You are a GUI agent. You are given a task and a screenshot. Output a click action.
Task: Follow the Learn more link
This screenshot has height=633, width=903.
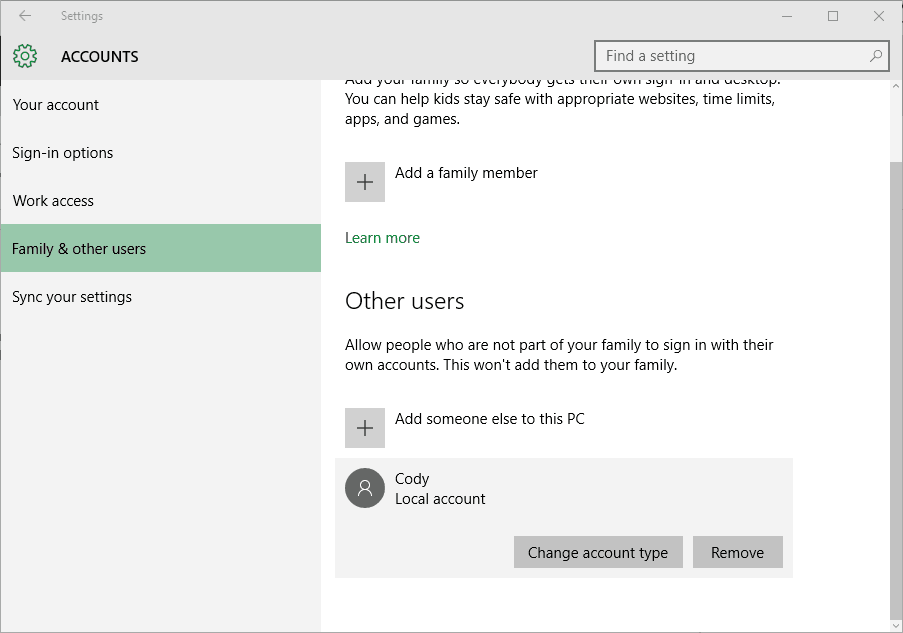pos(382,238)
